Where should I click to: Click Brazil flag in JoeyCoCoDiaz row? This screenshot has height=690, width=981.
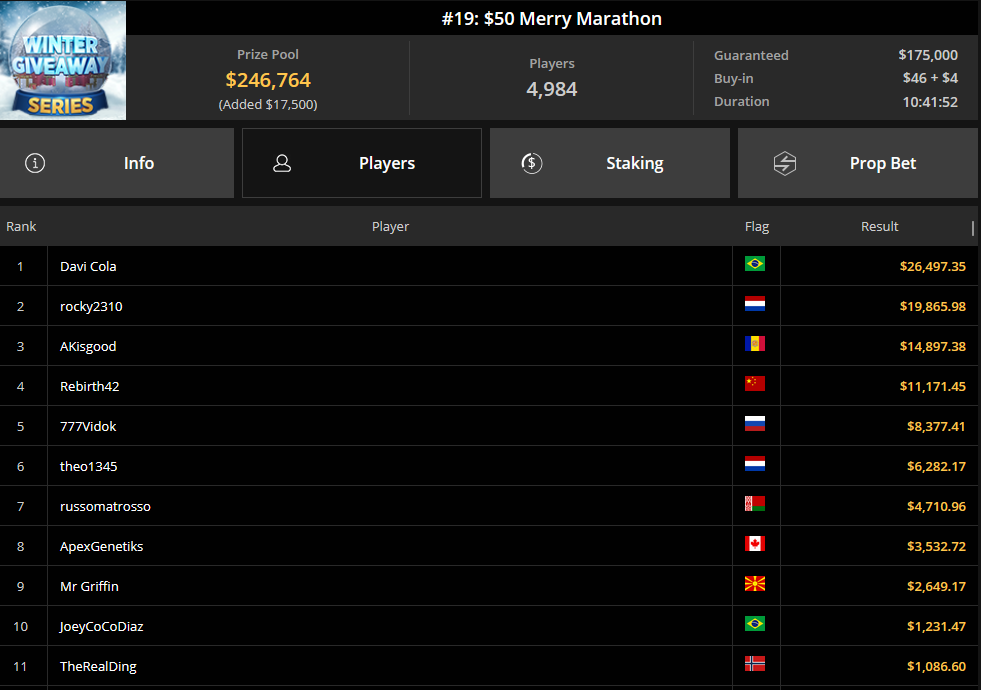coord(755,624)
